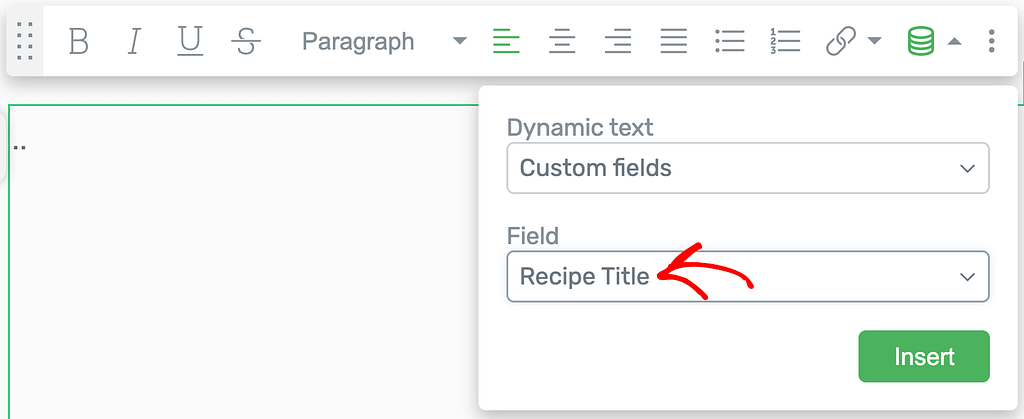Align text right
Viewport: 1024px width, 419px height.
pos(618,42)
